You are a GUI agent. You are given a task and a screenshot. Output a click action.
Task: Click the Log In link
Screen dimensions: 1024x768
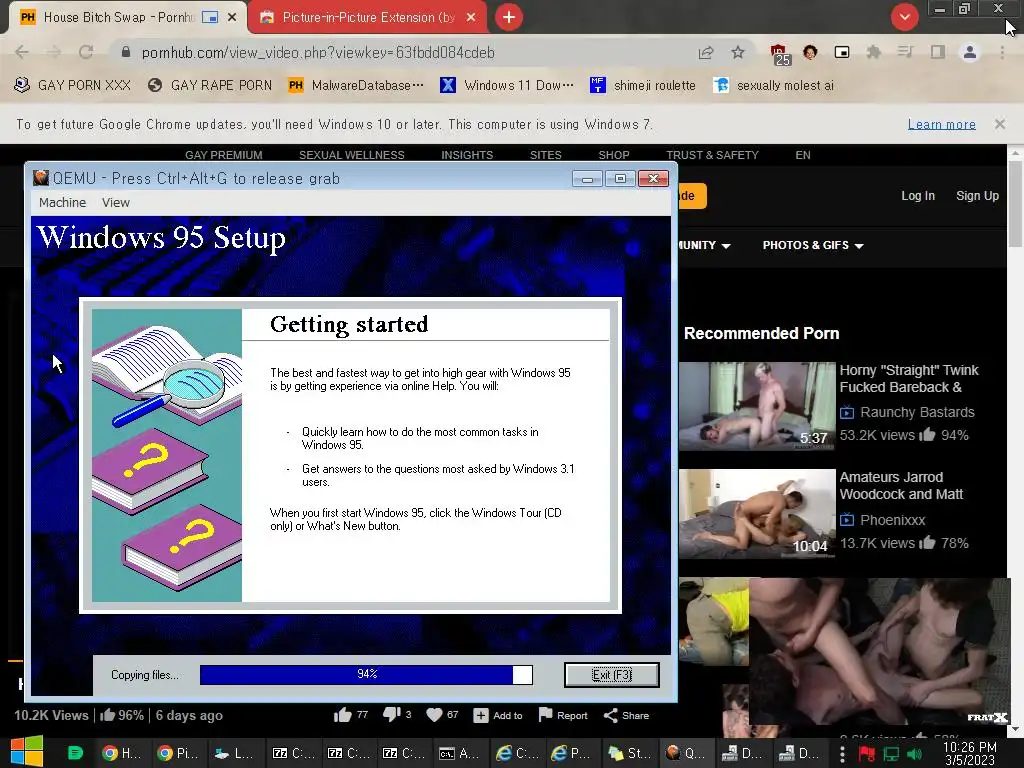[918, 195]
